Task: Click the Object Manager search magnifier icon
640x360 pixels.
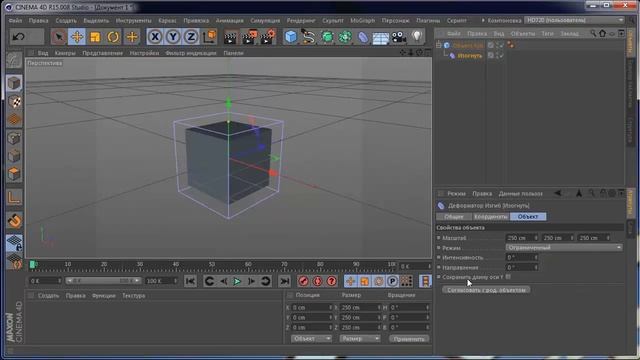Action: 593,33
